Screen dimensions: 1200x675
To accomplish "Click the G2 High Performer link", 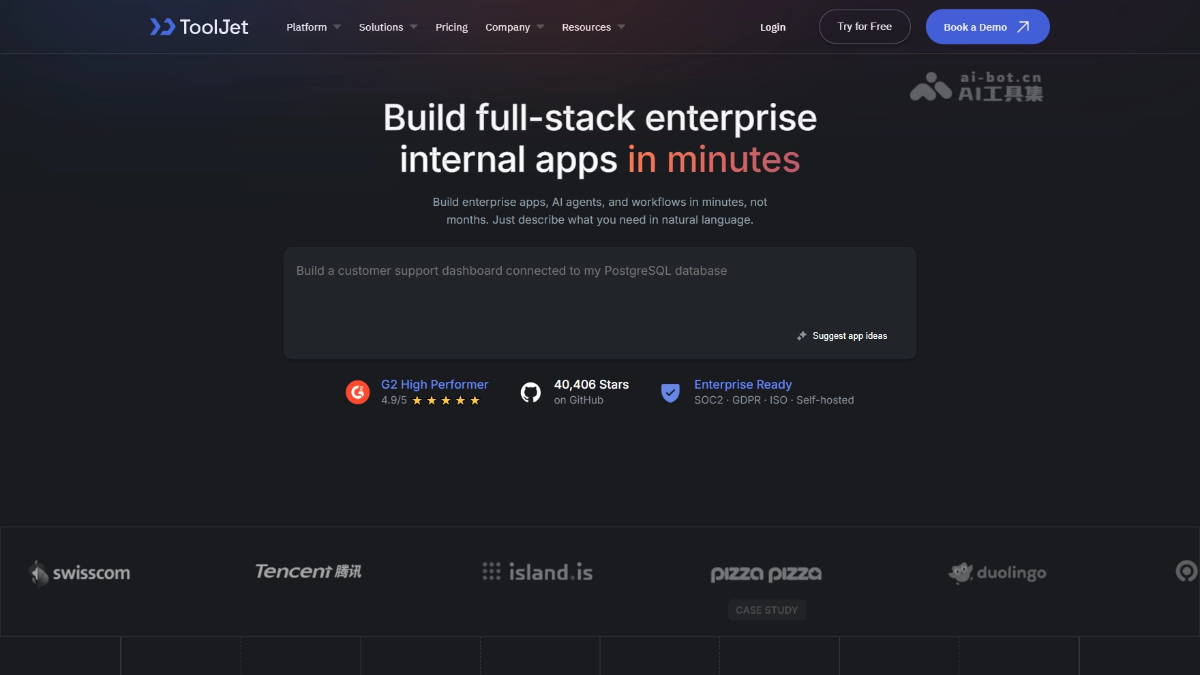I will tap(435, 384).
